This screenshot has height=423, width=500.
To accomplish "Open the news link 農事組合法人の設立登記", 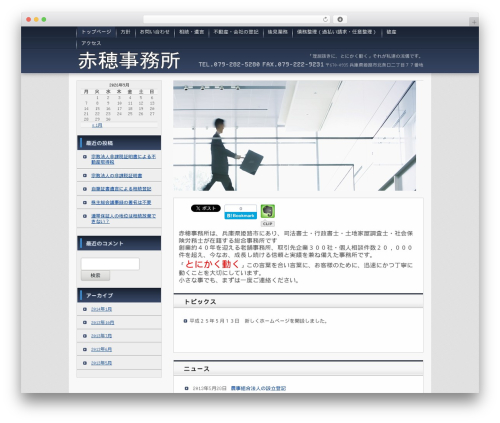I will (x=258, y=388).
